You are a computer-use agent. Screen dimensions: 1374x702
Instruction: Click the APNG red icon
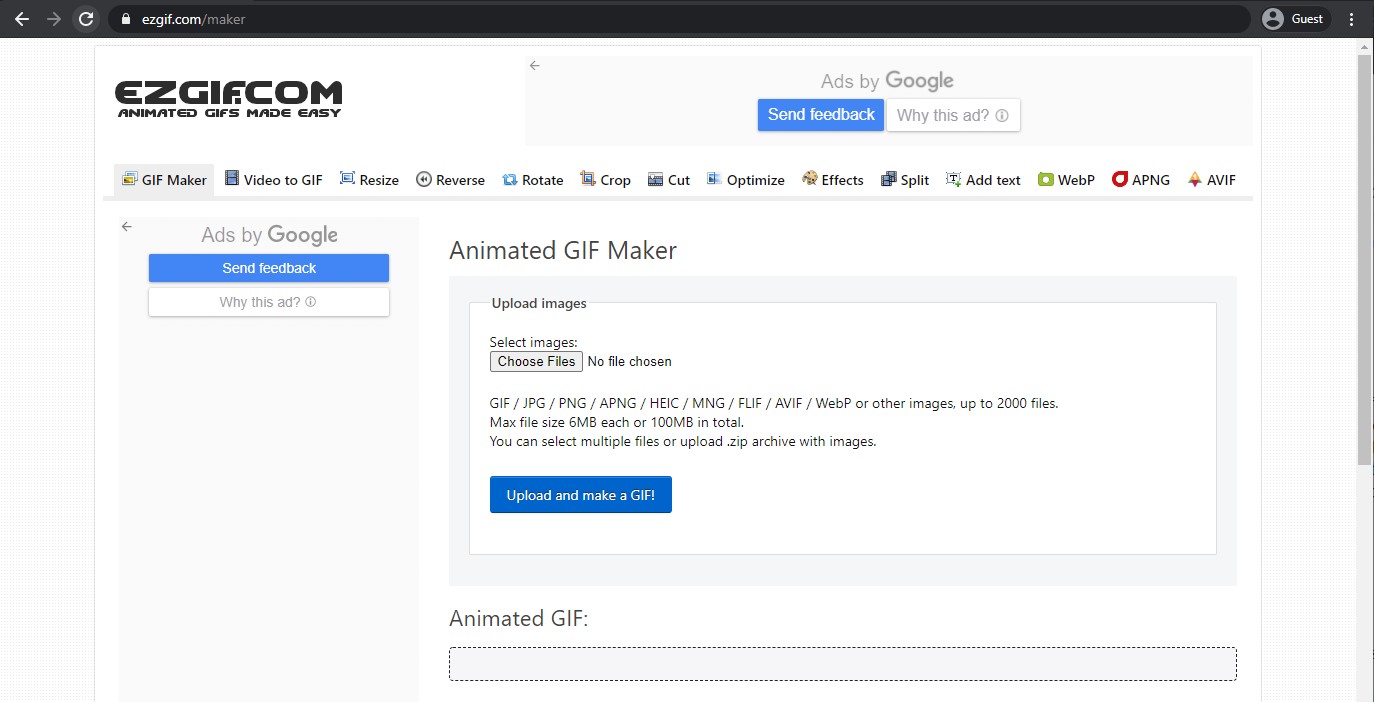coord(1120,179)
